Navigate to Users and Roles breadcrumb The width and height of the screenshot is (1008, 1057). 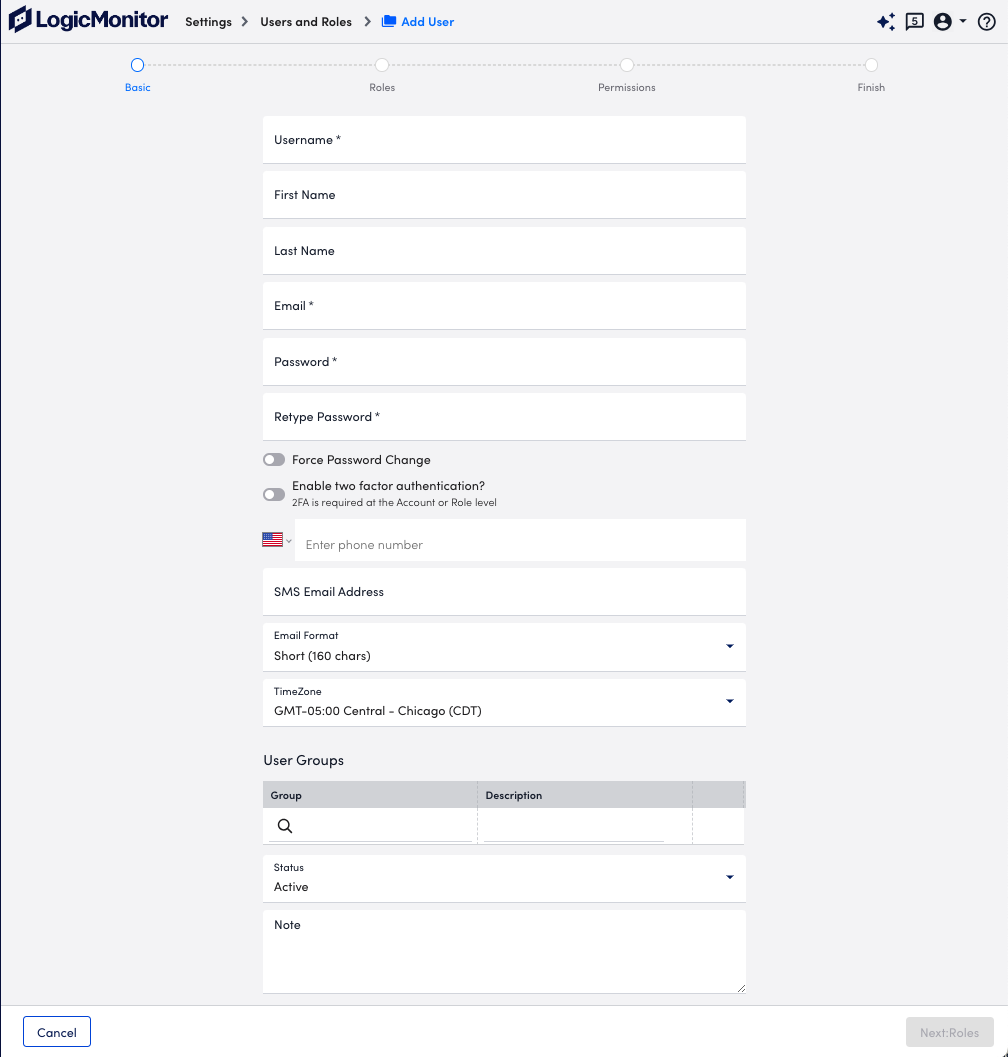coord(306,21)
